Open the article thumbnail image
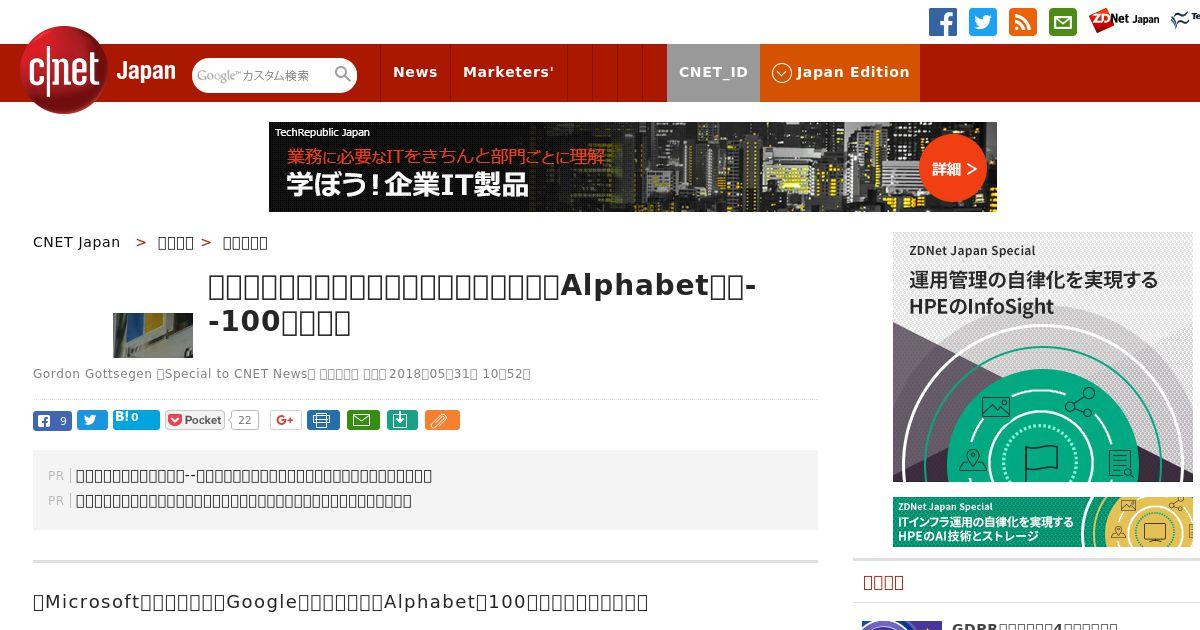This screenshot has width=1200, height=630. click(153, 335)
